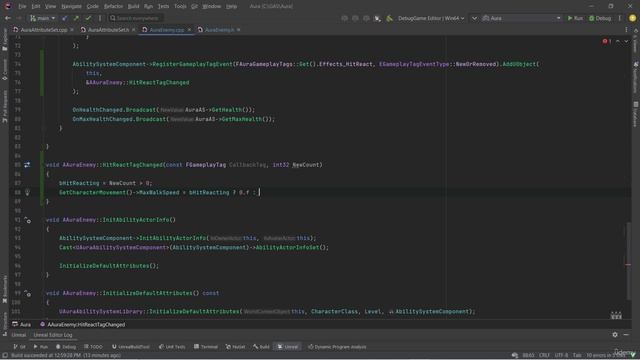Close the AuraAttributeSet.cpp tab
The image size is (640, 360).
tap(72, 30)
